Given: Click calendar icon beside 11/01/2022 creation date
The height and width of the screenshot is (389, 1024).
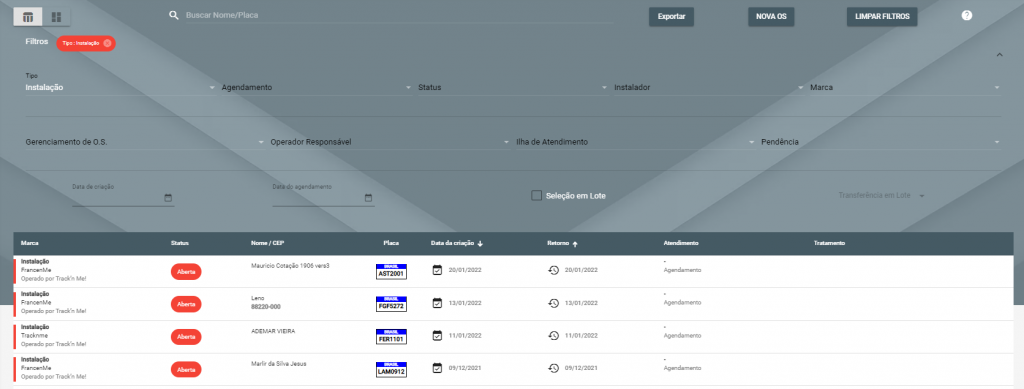Looking at the screenshot, I should click(x=438, y=335).
